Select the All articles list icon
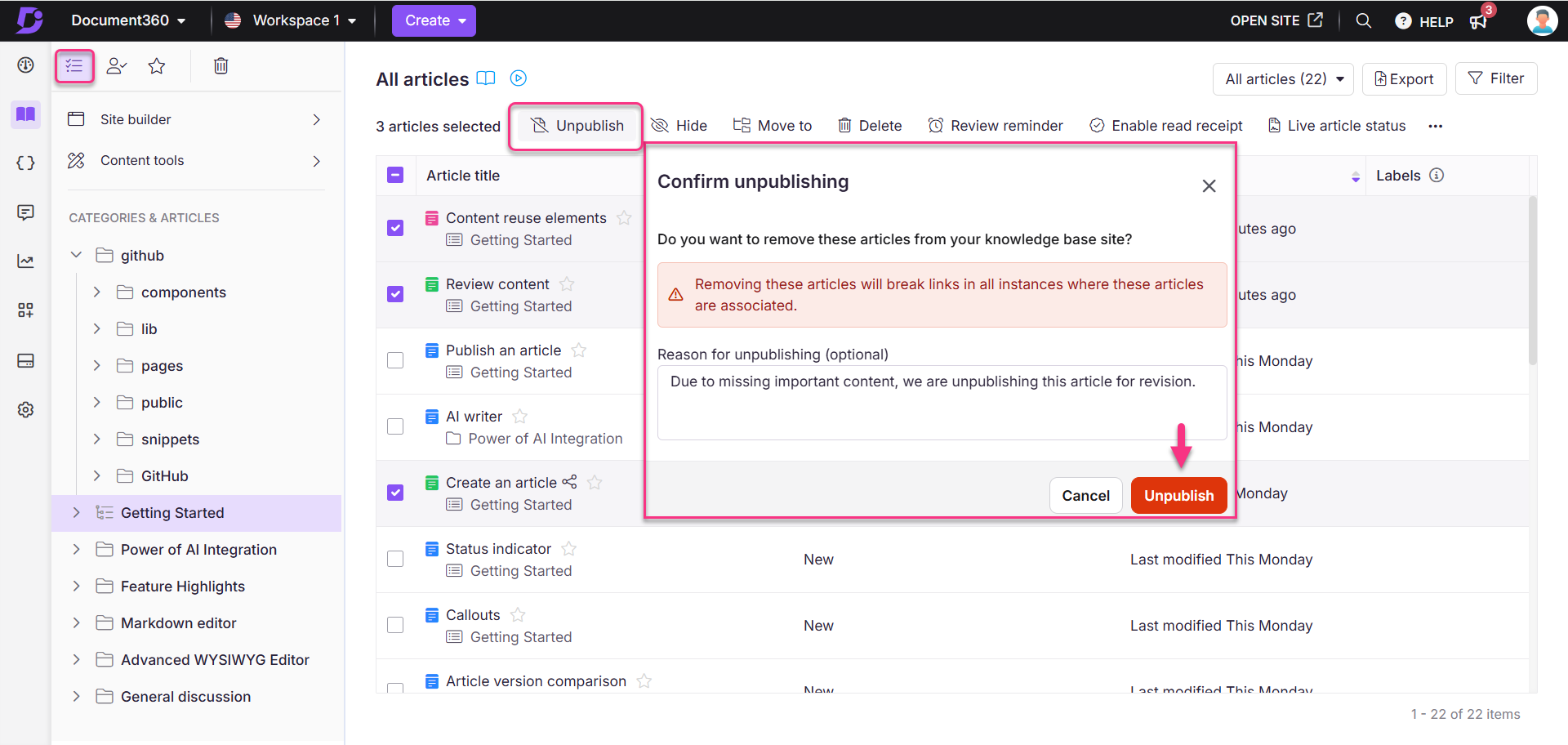Viewport: 1568px width, 745px height. pos(74,65)
